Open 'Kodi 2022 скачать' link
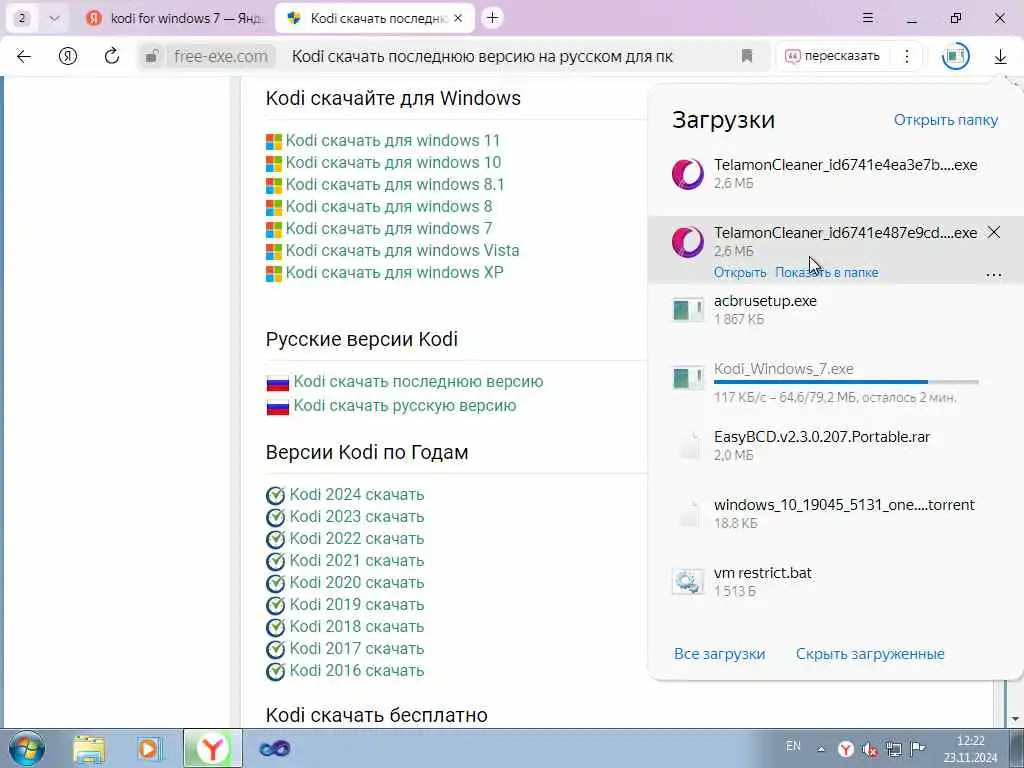This screenshot has height=768, width=1024. tap(357, 539)
